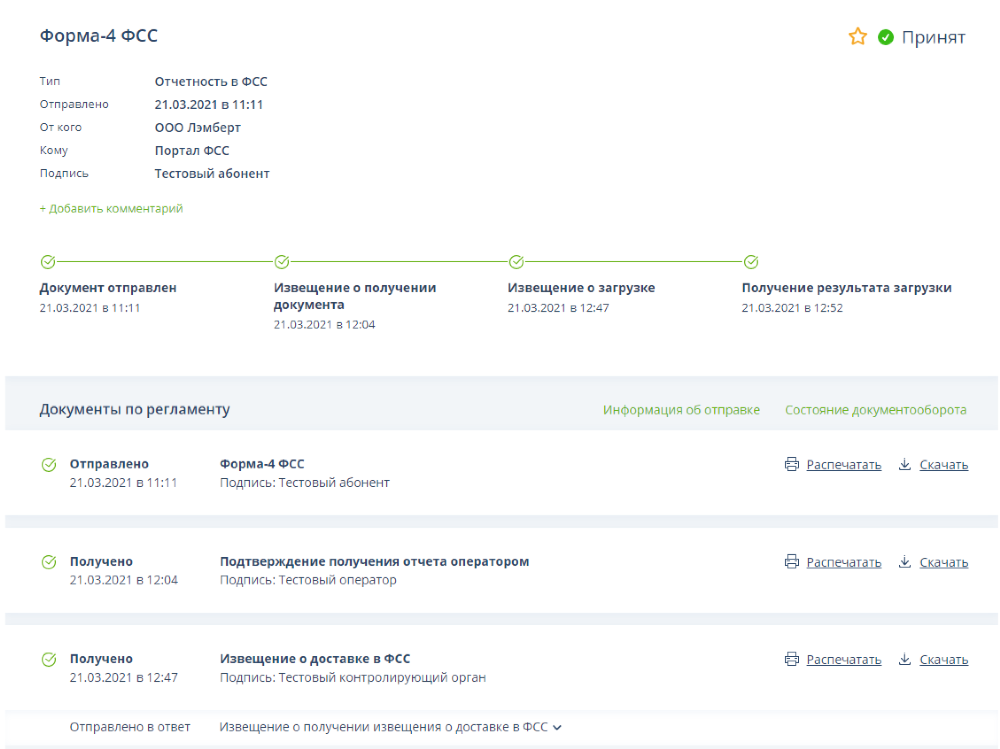
Task: Click Распечатать link for Форма-4 ФСС
Action: pyautogui.click(x=844, y=465)
